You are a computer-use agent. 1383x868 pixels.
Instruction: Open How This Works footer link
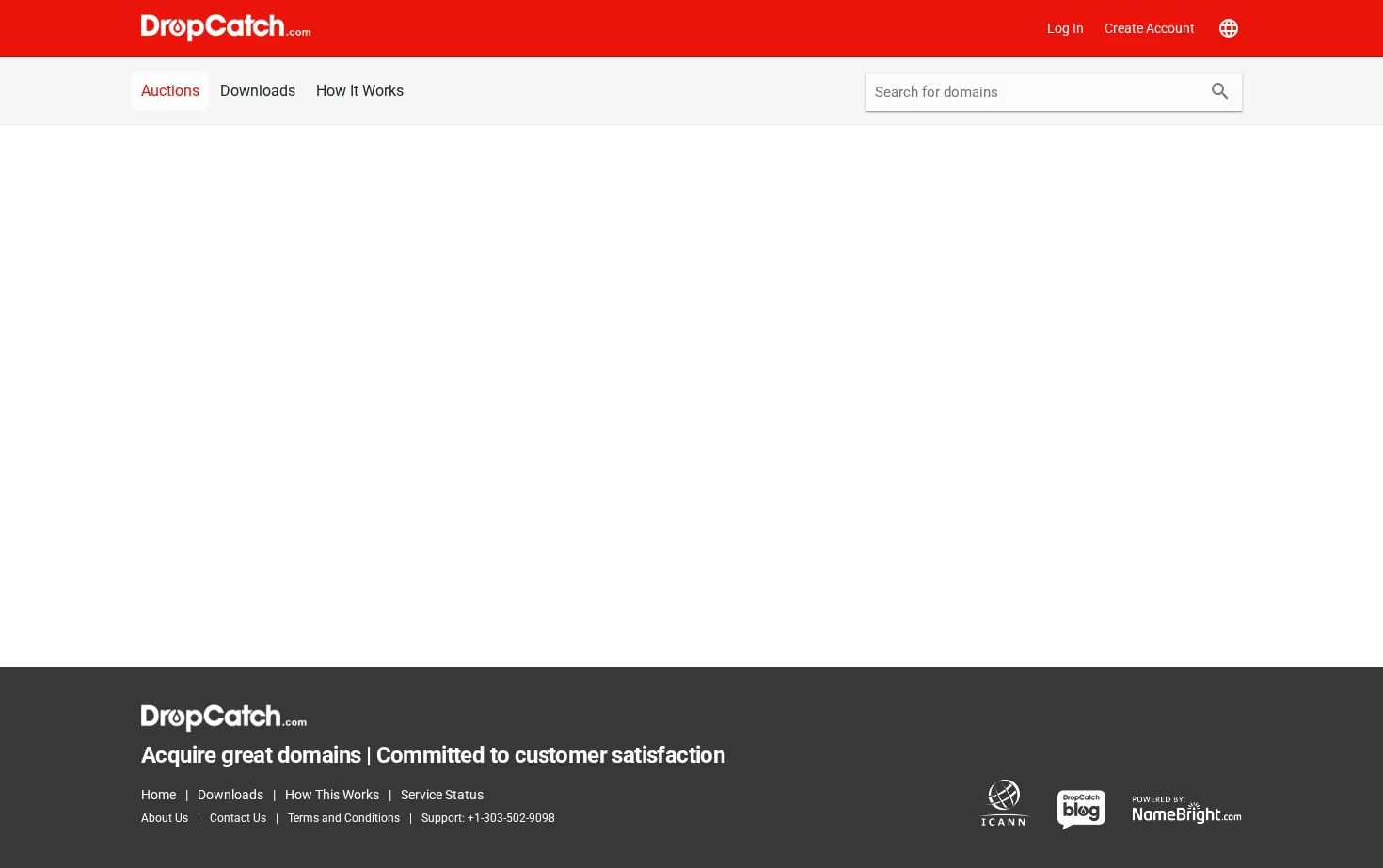(332, 795)
